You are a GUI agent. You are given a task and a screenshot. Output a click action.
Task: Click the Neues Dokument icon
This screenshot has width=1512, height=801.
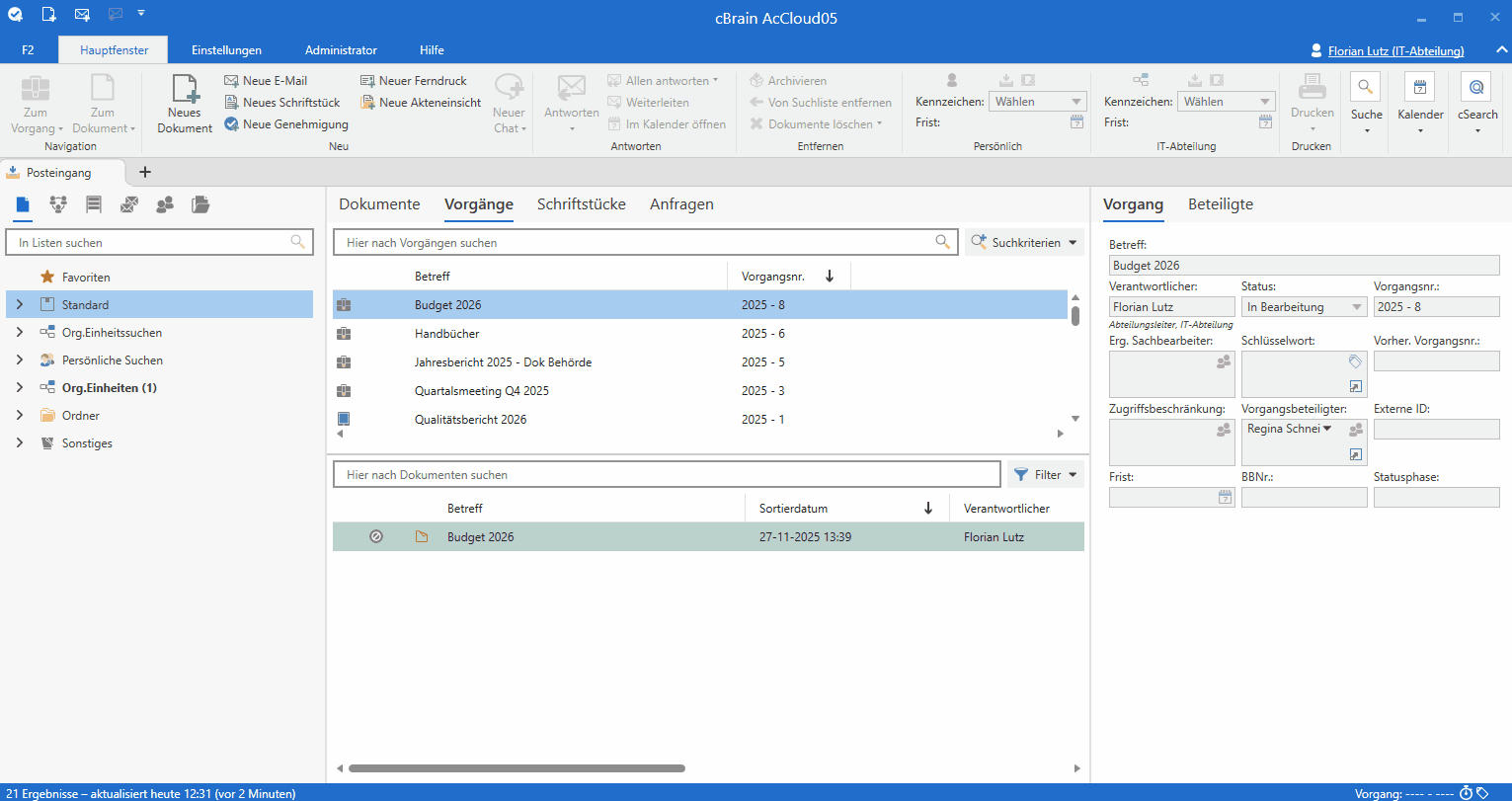tap(185, 91)
